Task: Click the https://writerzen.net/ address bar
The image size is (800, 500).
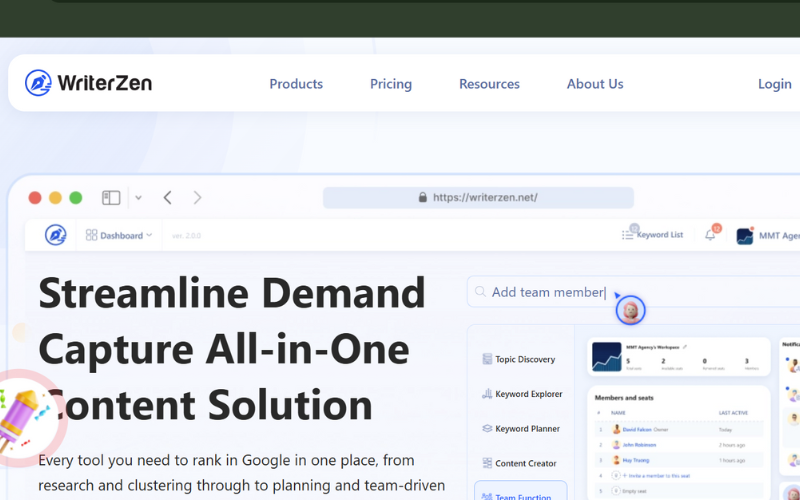Action: click(478, 197)
